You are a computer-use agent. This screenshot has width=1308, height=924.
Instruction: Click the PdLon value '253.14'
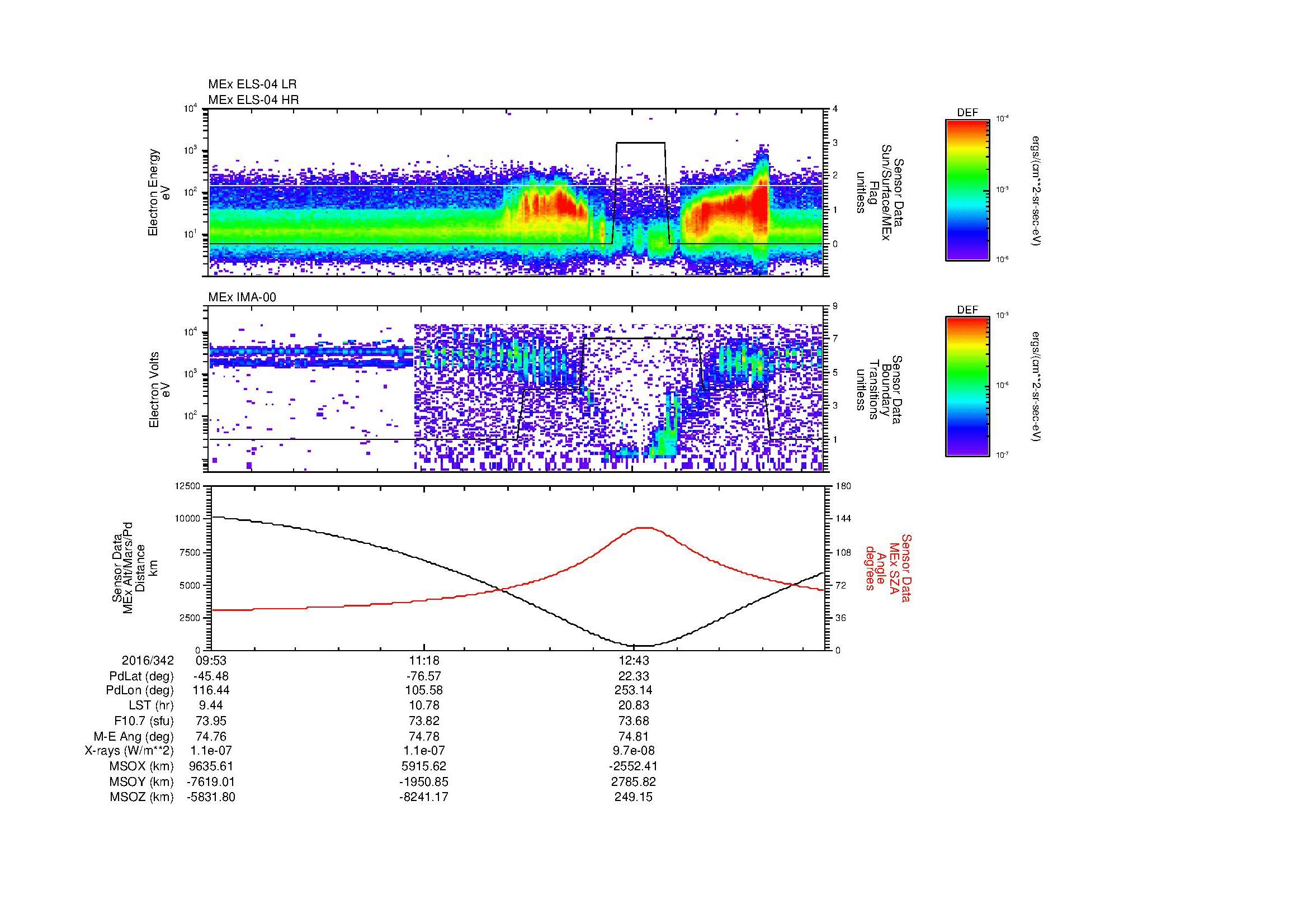pos(634,690)
